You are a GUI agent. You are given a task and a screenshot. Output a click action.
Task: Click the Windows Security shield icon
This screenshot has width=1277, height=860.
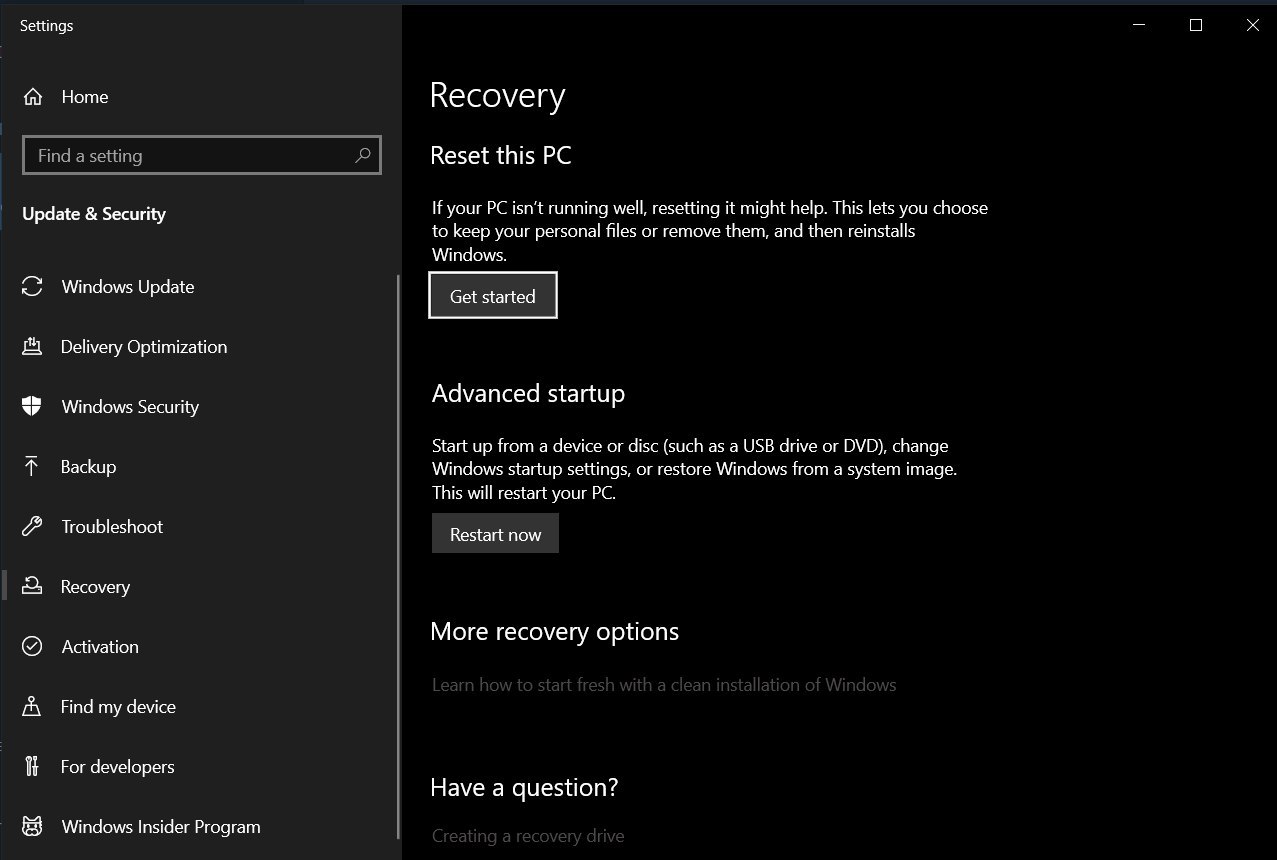32,407
